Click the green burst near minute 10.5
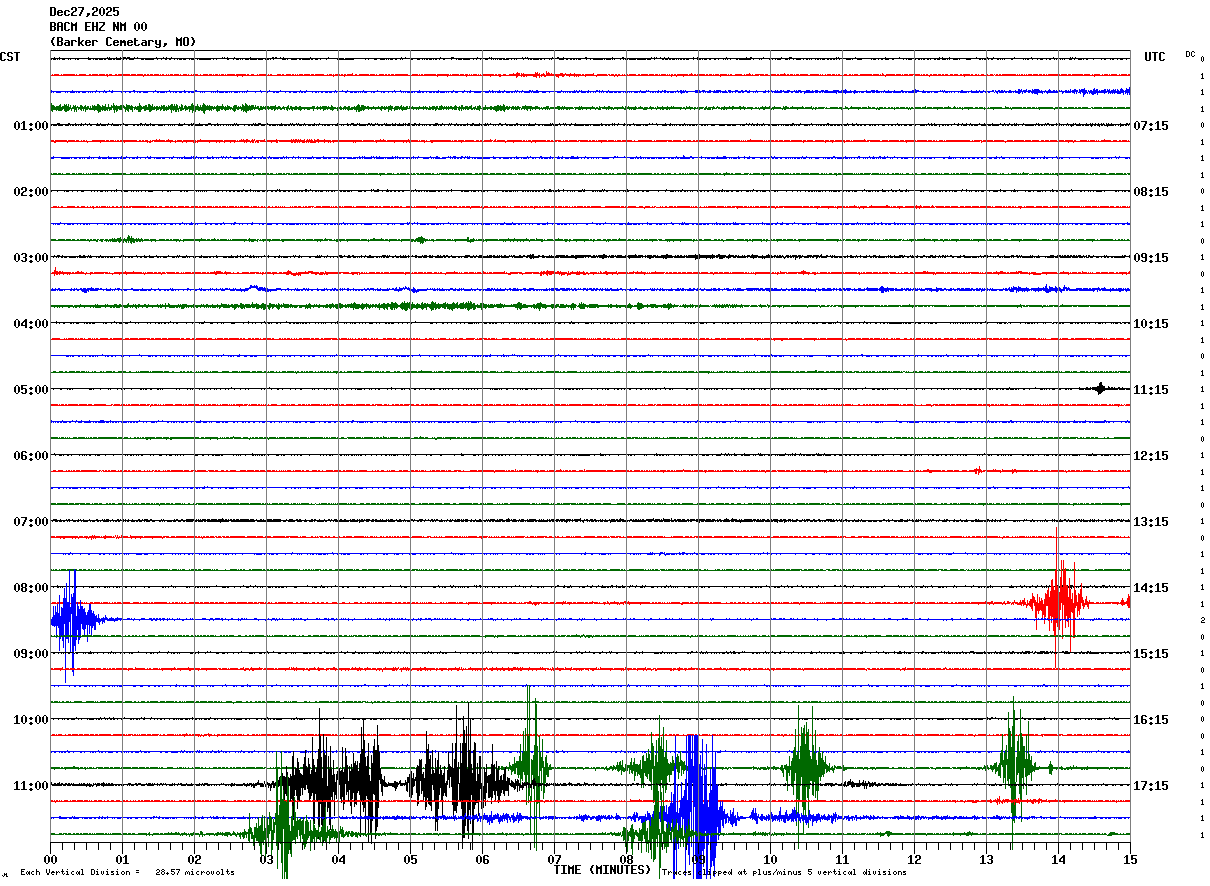This screenshot has width=1210, height=886. click(803, 767)
